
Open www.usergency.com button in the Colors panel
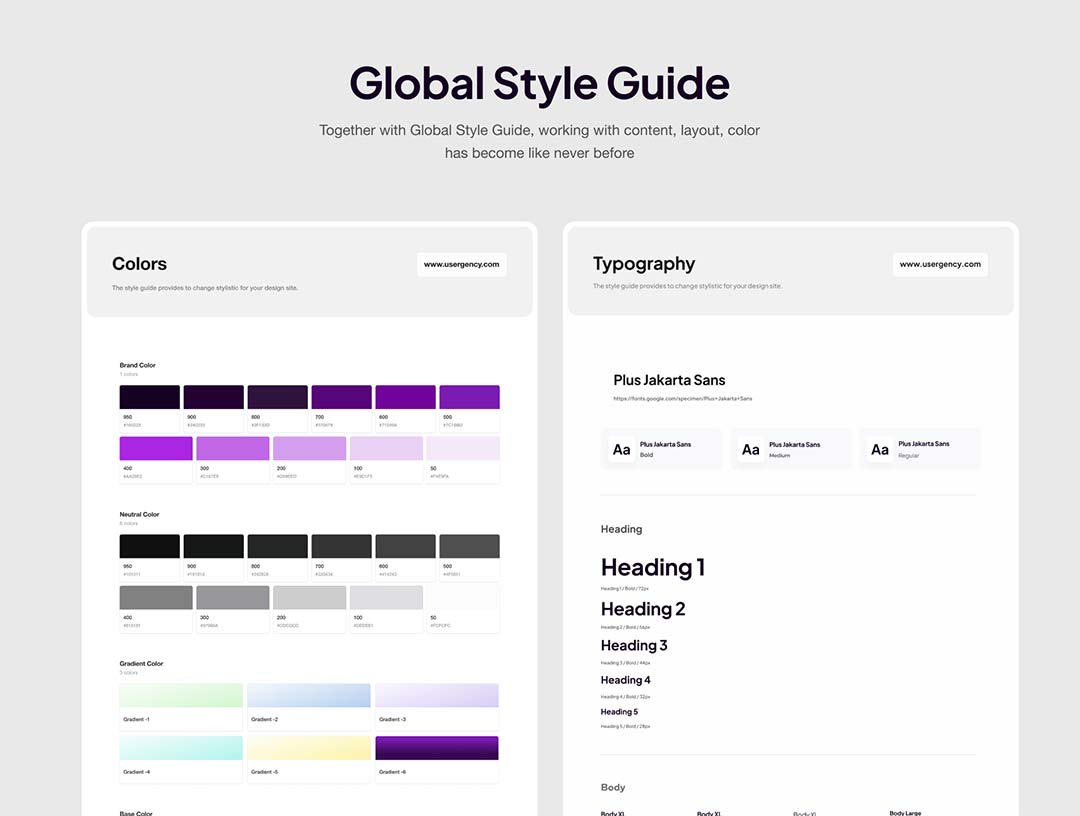(x=461, y=264)
